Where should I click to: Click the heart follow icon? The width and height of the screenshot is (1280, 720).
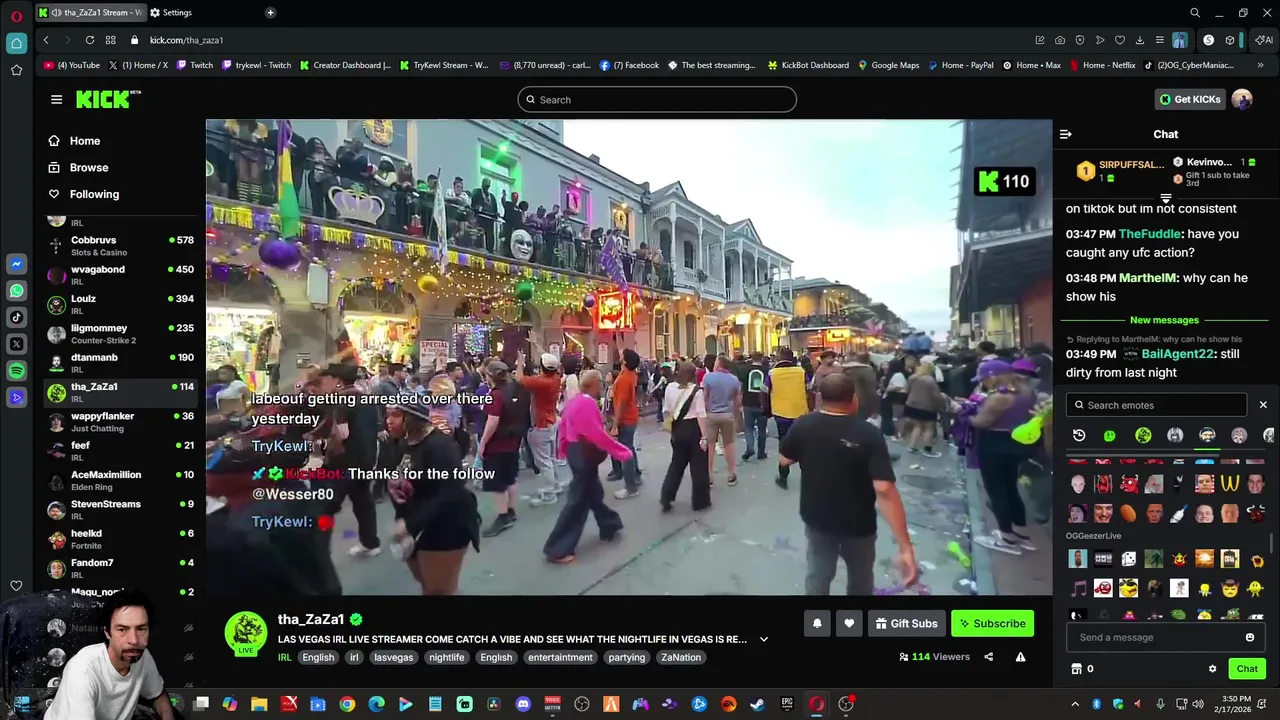849,623
